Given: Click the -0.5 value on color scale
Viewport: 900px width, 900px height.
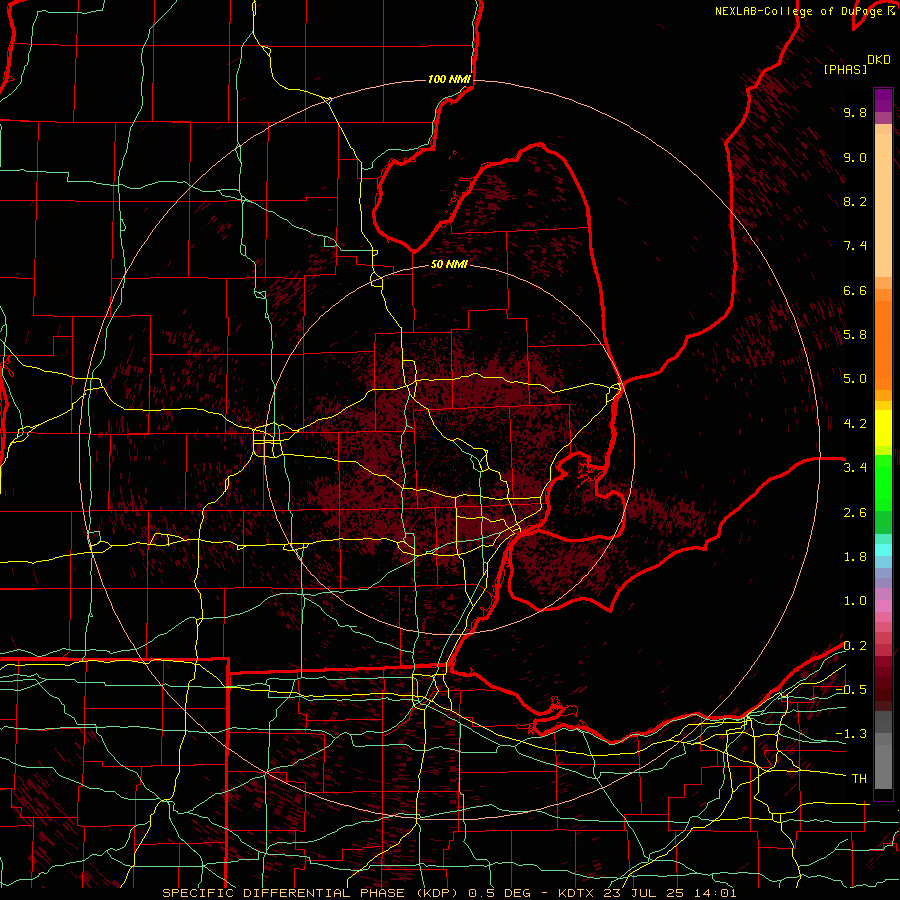Looking at the screenshot, I should coord(851,690).
